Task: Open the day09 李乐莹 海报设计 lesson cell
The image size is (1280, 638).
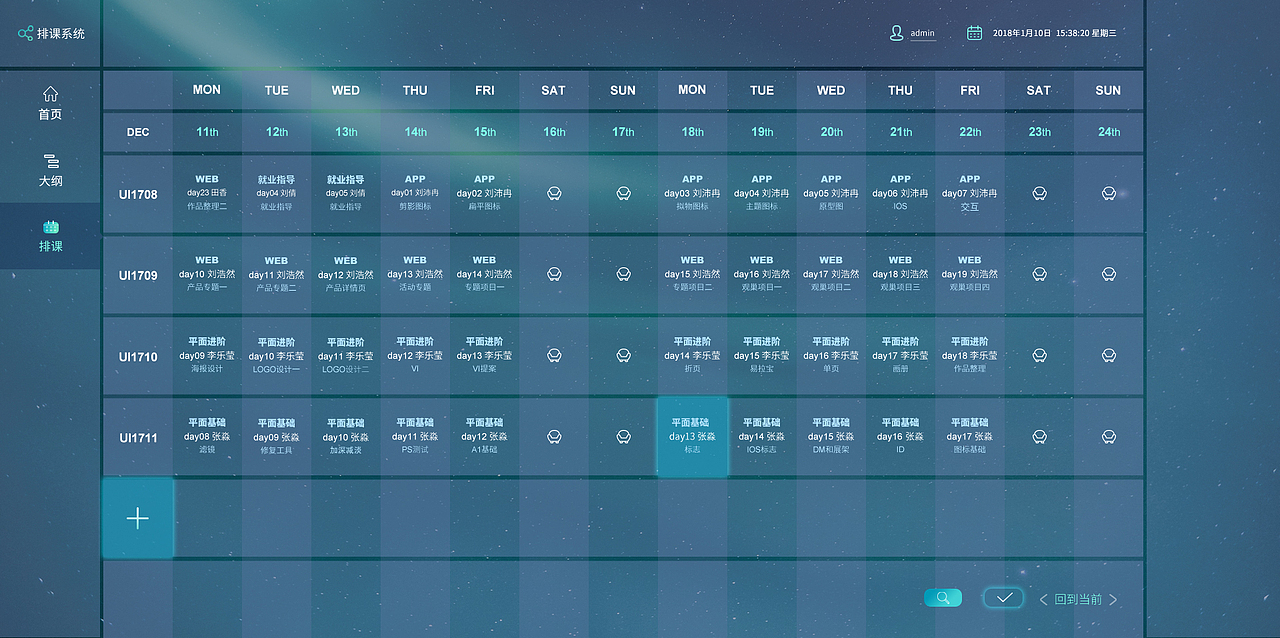Action: coord(207,355)
